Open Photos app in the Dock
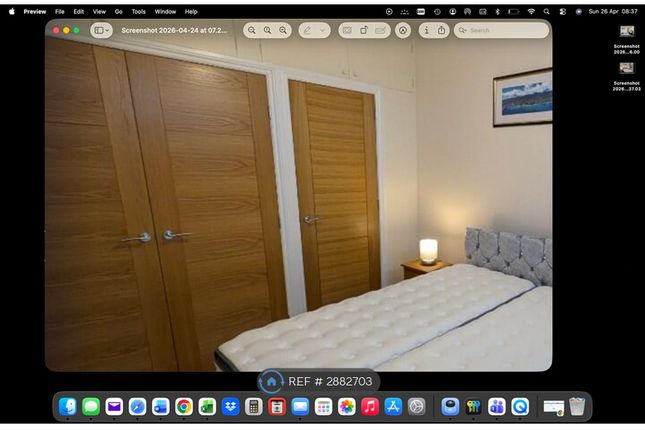645x430 pixels. [346, 407]
